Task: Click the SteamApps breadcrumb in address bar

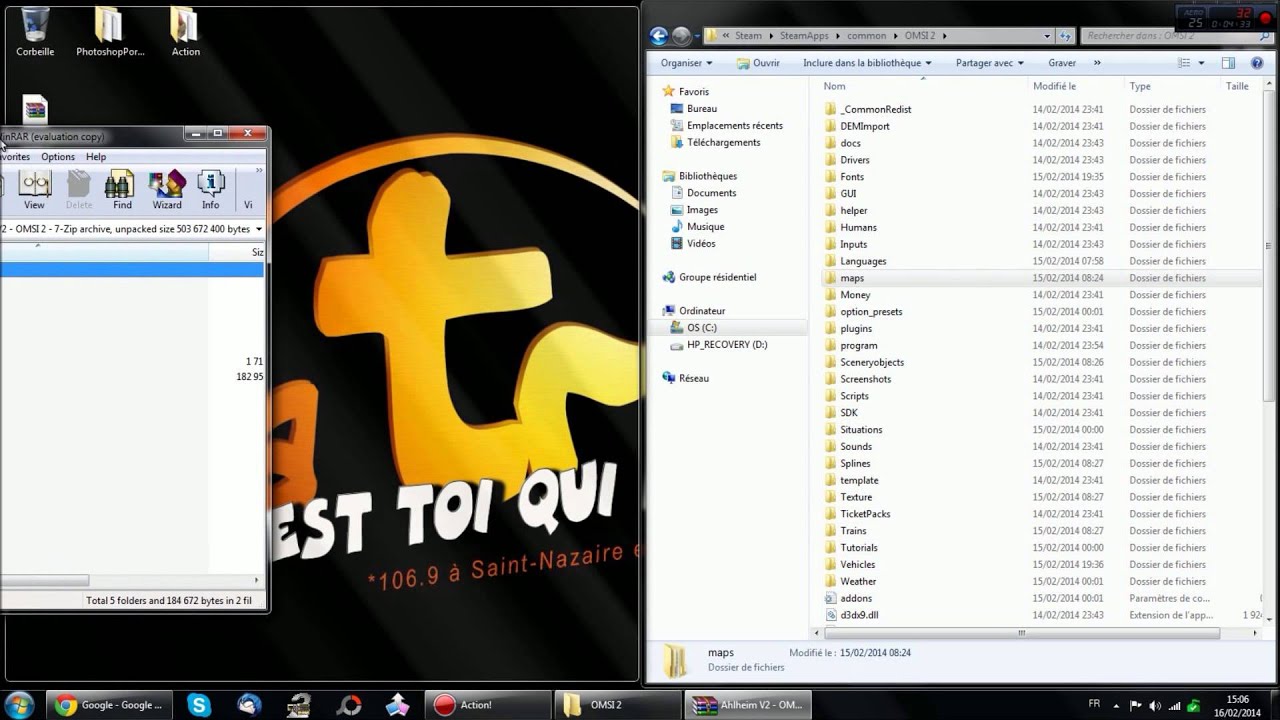Action: [804, 36]
